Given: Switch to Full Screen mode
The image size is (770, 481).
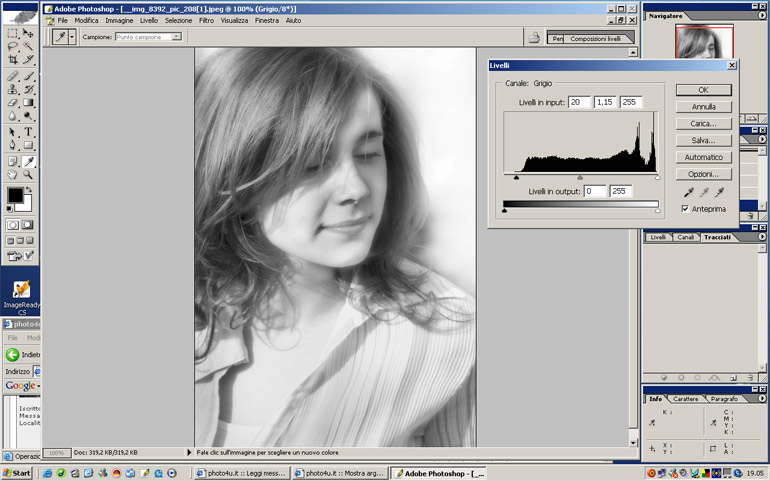Looking at the screenshot, I should click(x=30, y=240).
